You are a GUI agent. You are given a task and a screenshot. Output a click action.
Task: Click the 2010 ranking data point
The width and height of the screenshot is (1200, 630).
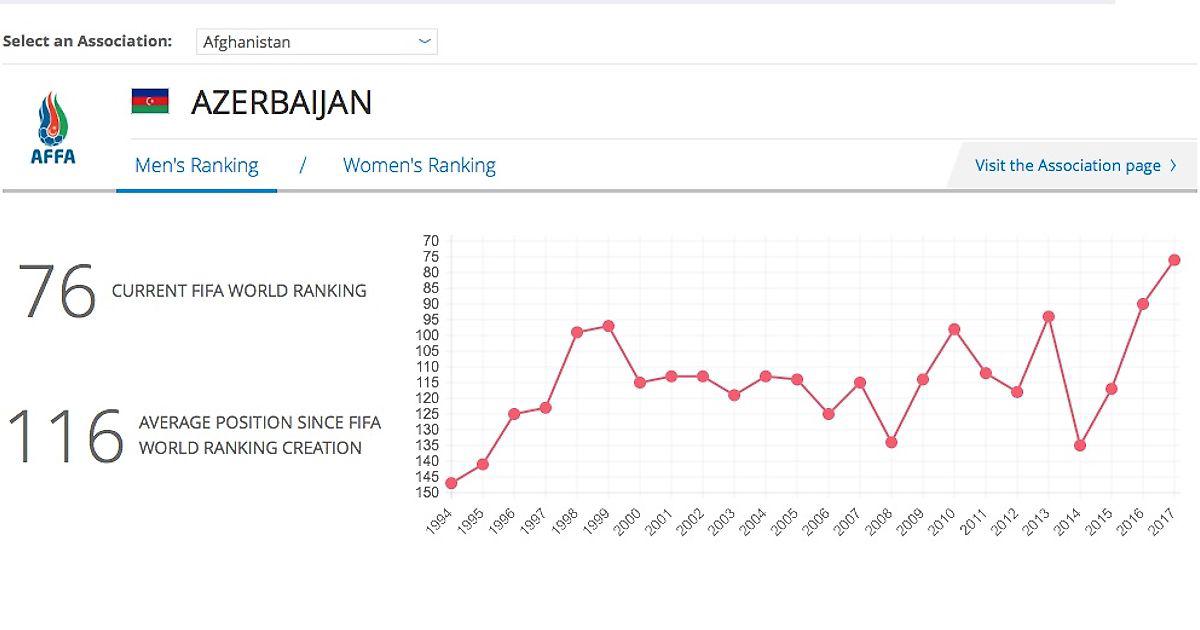tap(954, 329)
